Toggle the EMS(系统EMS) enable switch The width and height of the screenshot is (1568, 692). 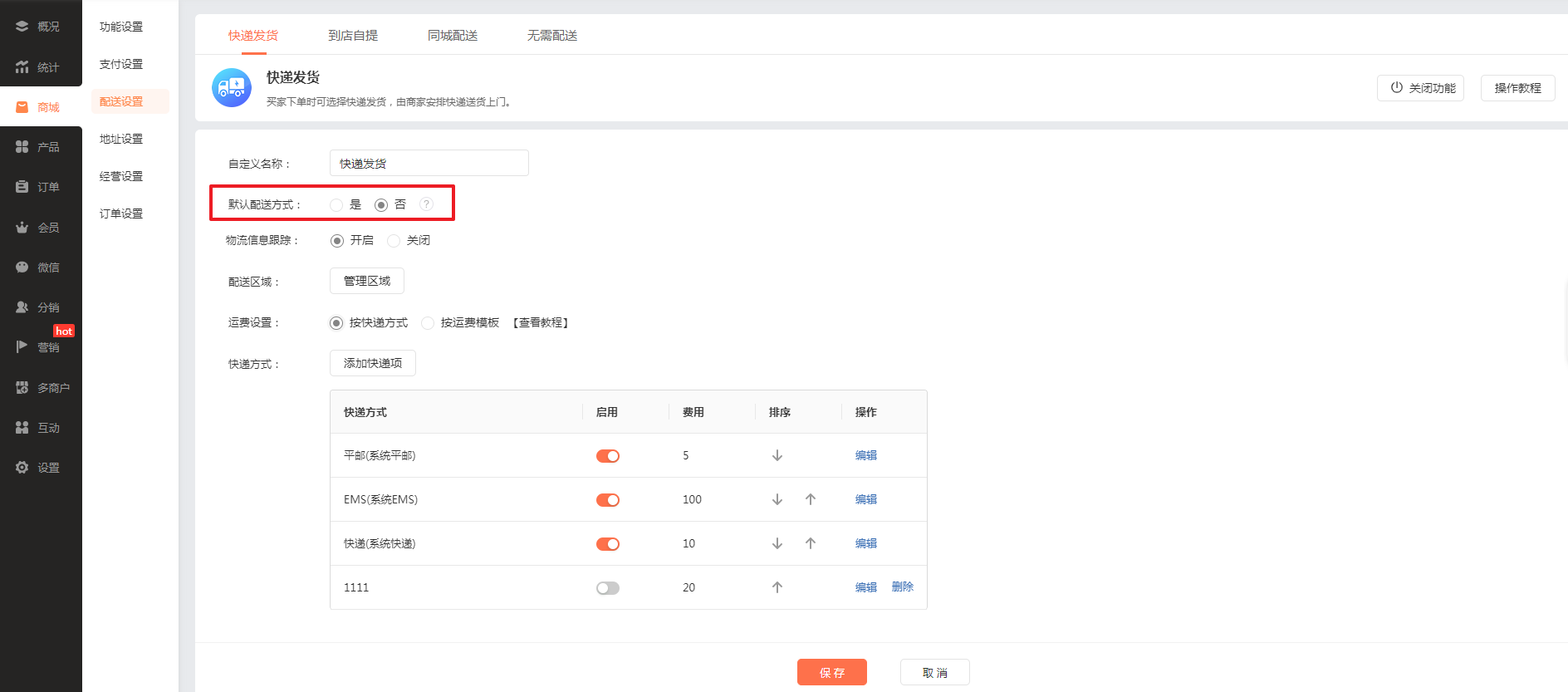tap(608, 500)
